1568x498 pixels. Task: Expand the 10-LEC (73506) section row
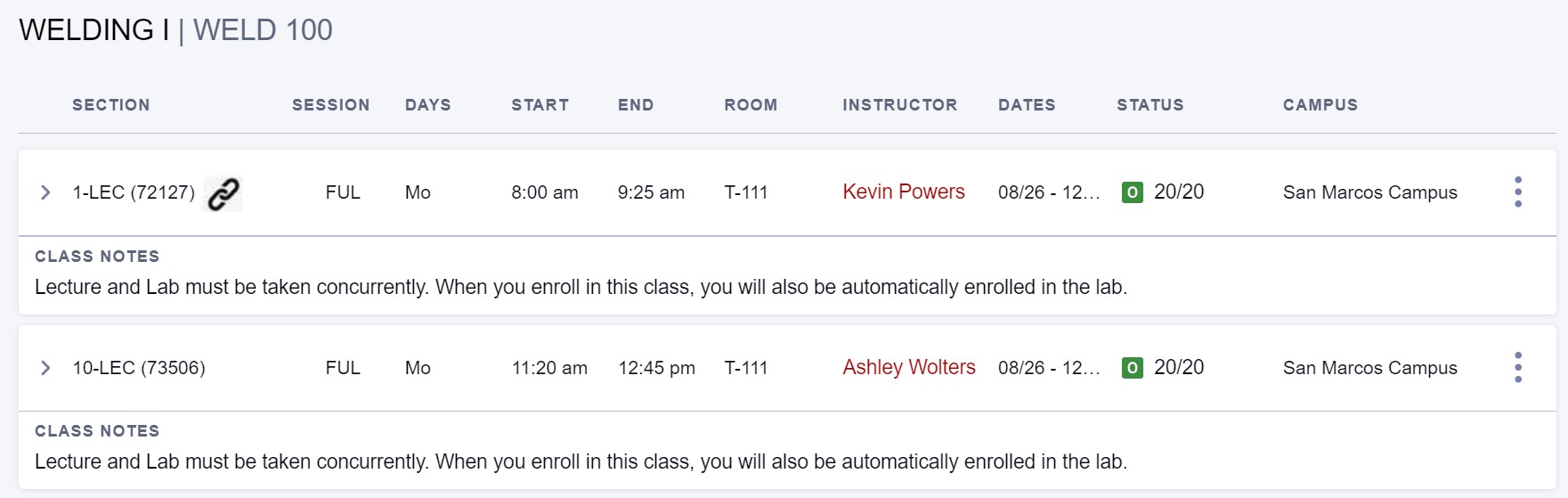coord(45,368)
